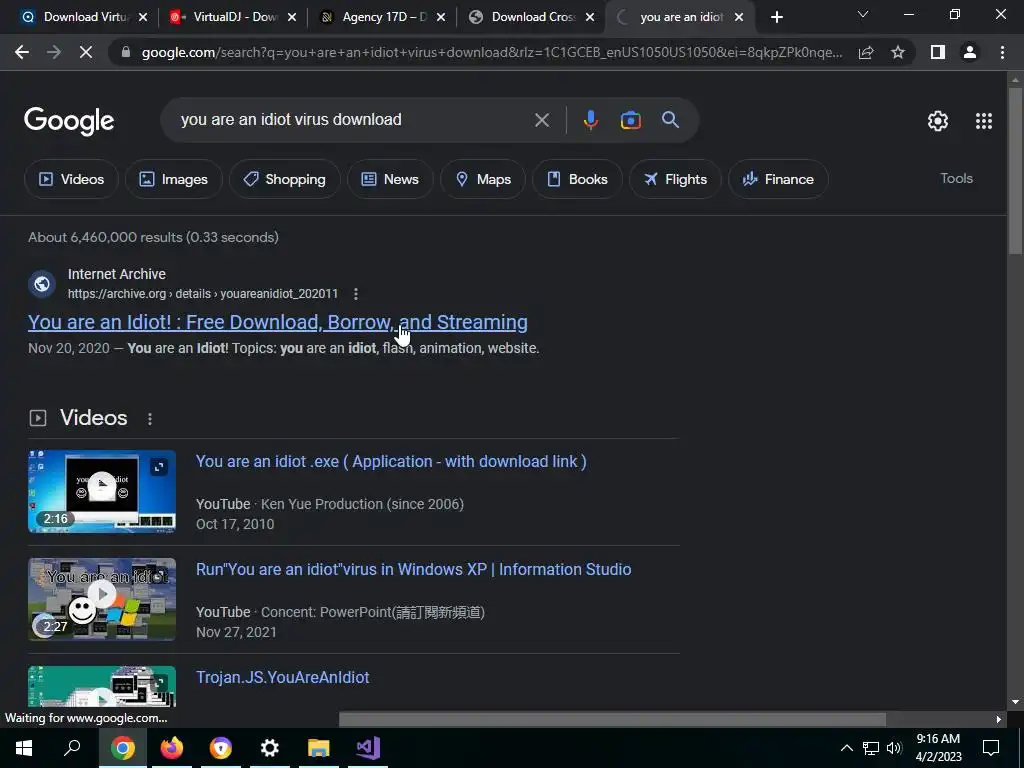This screenshot has width=1024, height=768.
Task: Open Windows Start menu
Action: click(x=24, y=748)
